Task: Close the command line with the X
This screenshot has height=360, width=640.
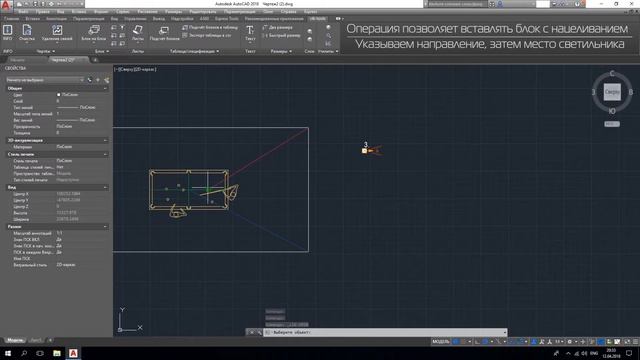Action: (x=251, y=332)
